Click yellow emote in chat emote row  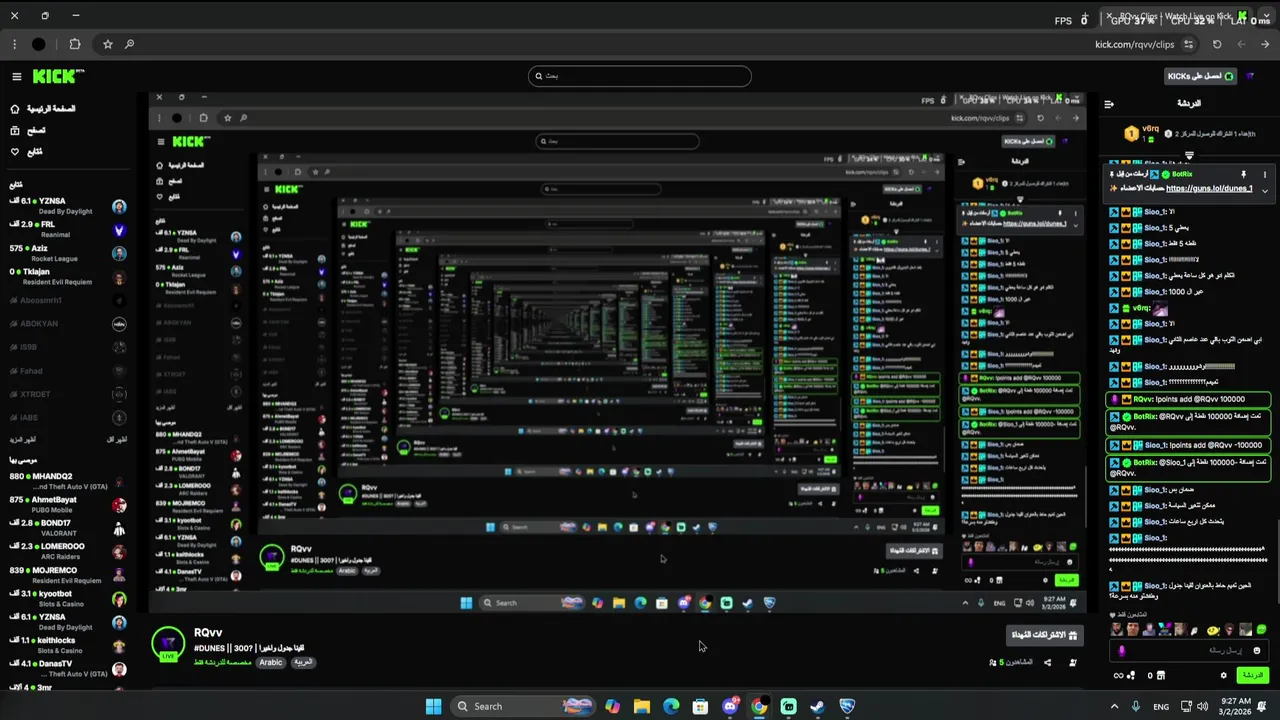[1213, 630]
